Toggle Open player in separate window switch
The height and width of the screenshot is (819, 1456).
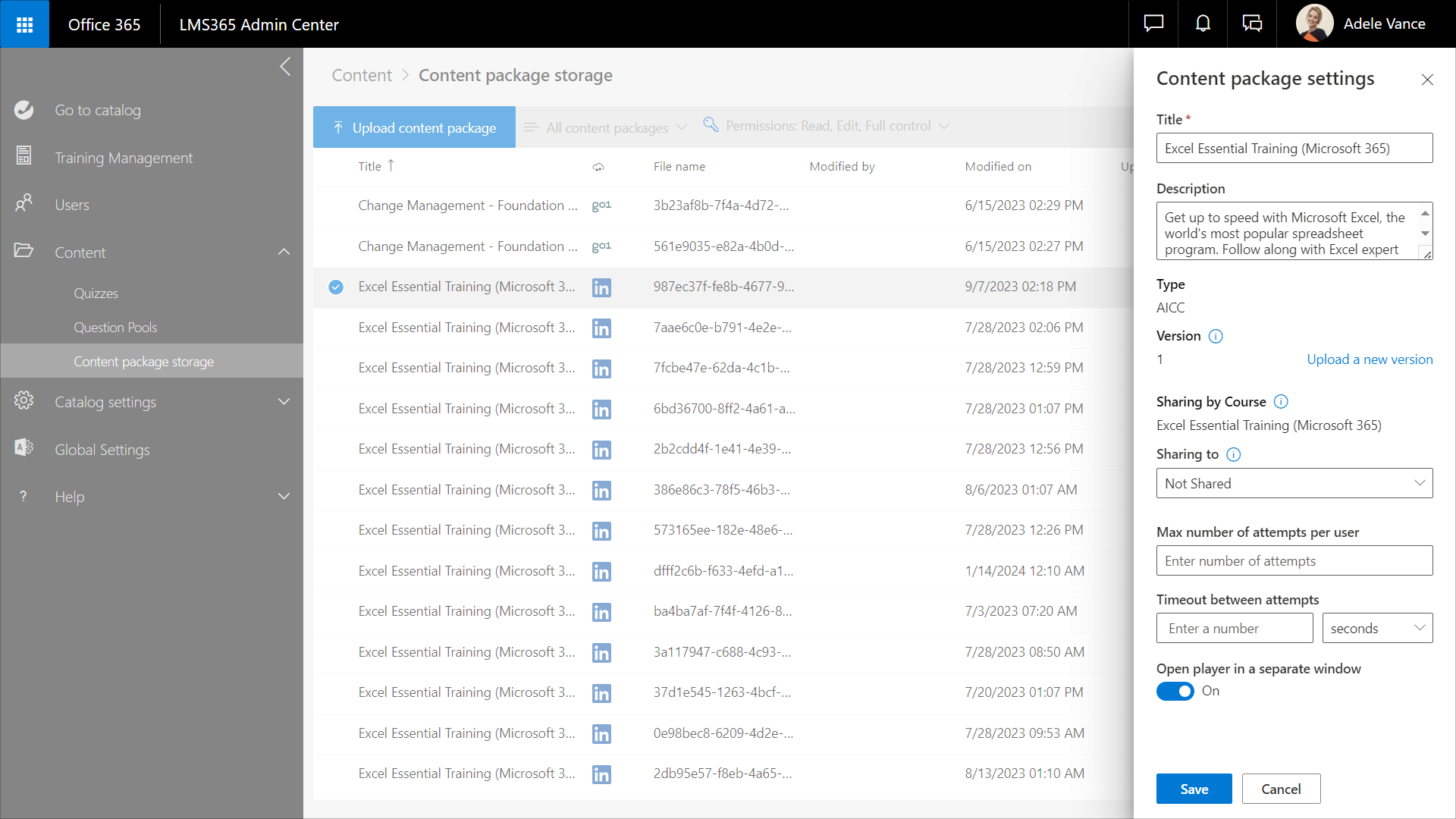pos(1175,691)
